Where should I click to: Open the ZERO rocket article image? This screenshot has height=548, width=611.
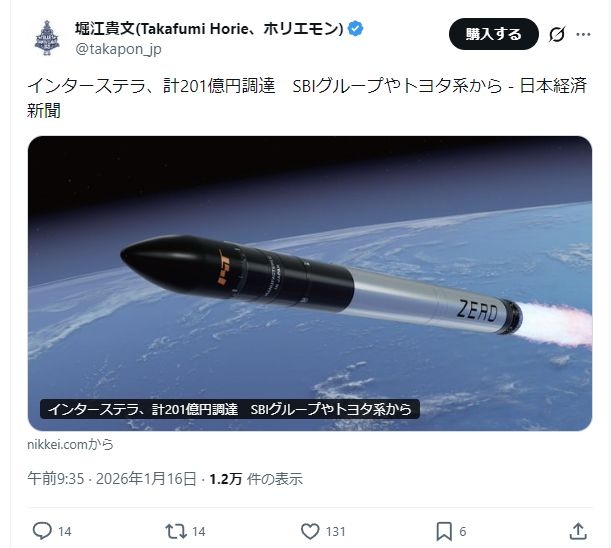click(310, 283)
